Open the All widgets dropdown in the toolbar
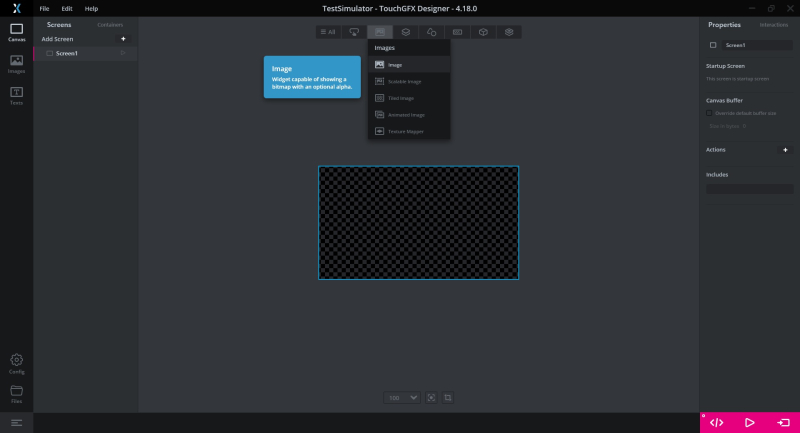 click(327, 32)
